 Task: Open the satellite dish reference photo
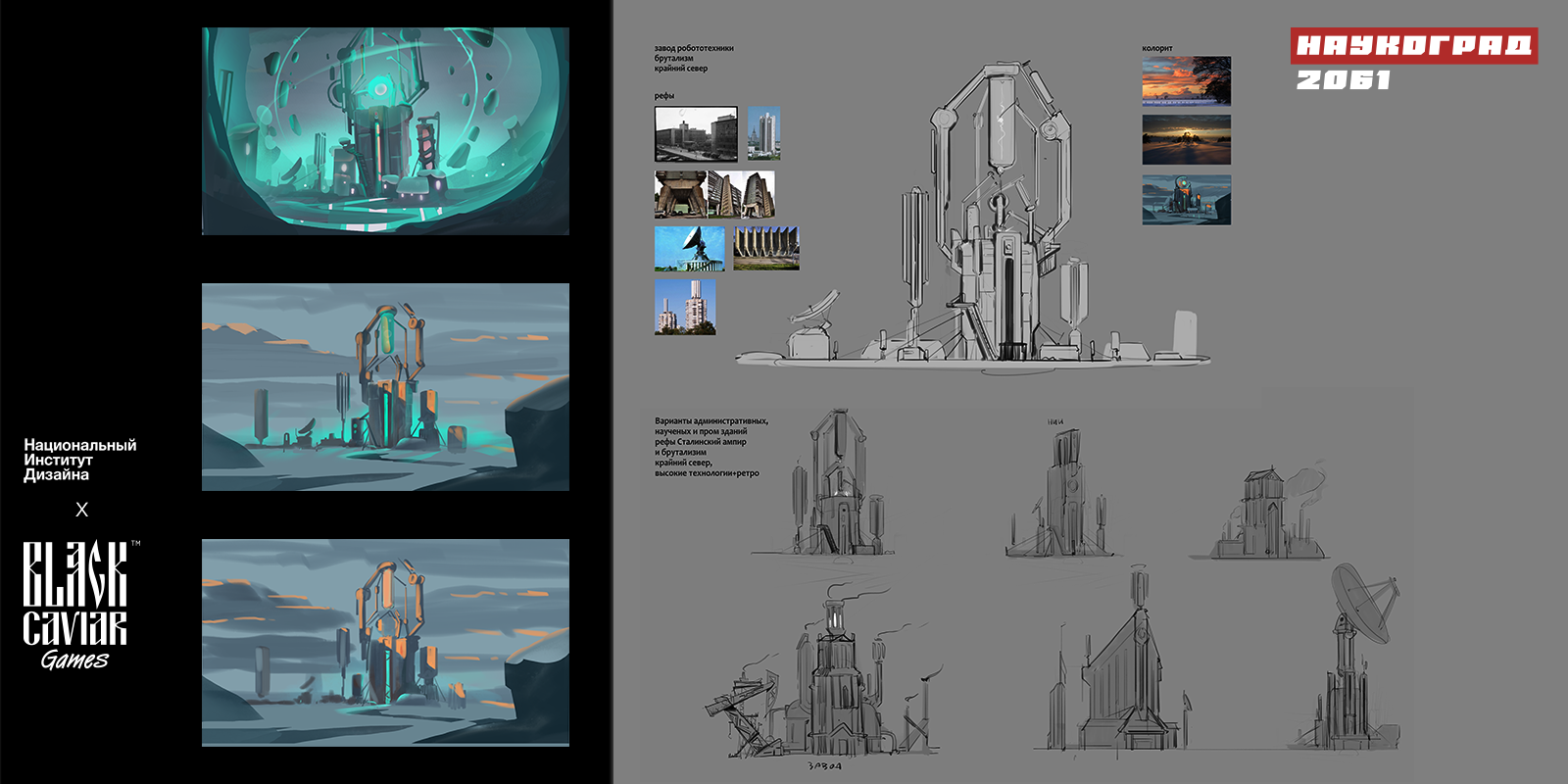[x=690, y=249]
